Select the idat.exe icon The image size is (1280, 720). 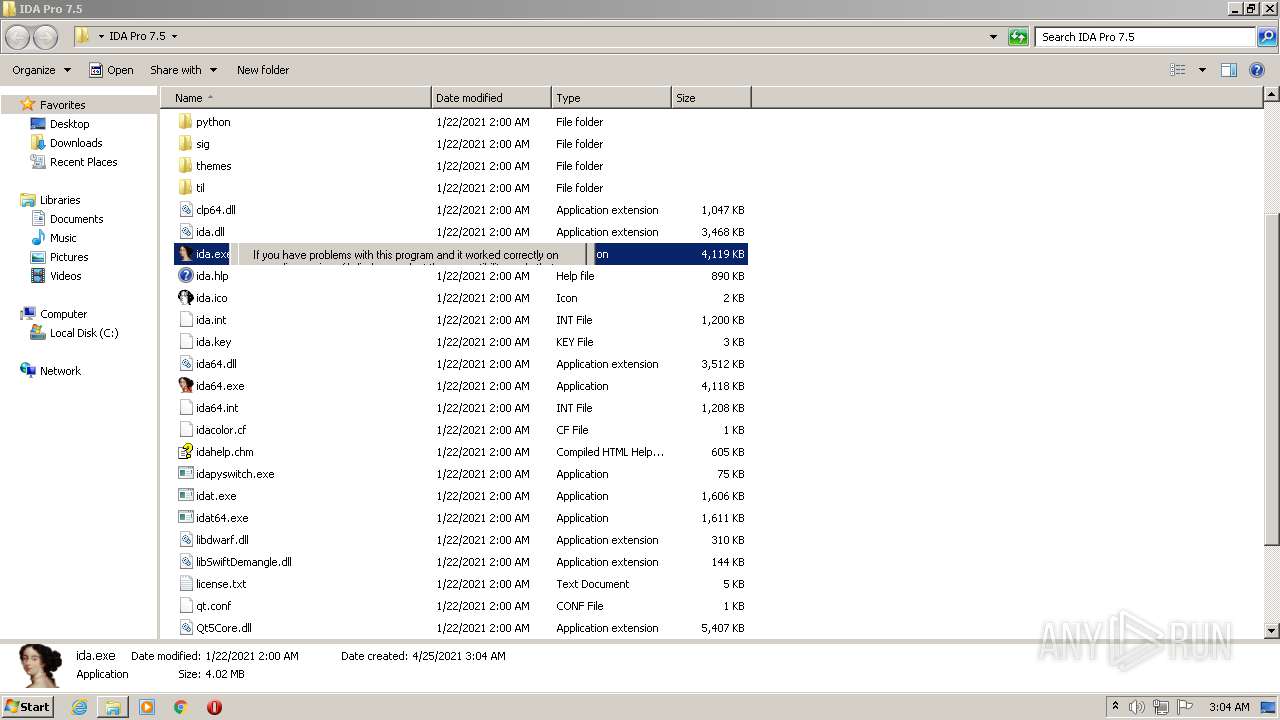[185, 496]
